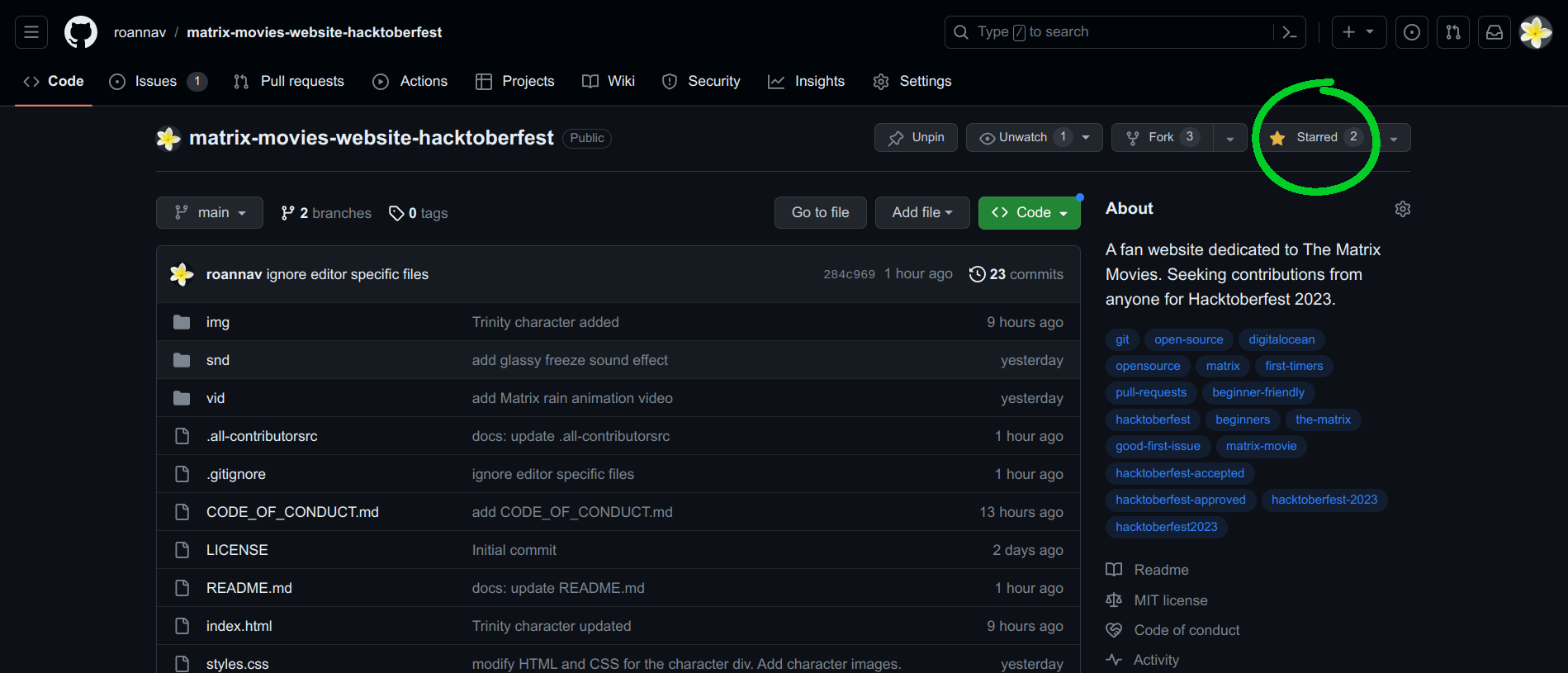Screen dimensions: 1568x673
Task: Open the CODE_OF_CONDUCT.md file
Action: coord(292,512)
